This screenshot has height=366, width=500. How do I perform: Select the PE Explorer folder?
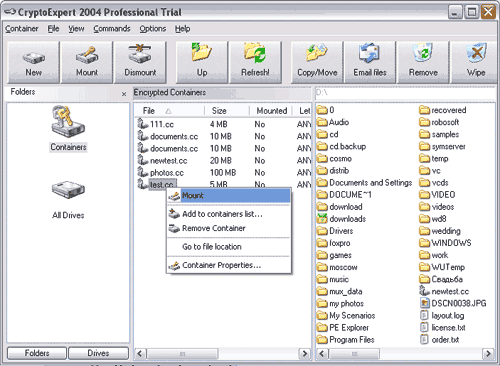343,328
